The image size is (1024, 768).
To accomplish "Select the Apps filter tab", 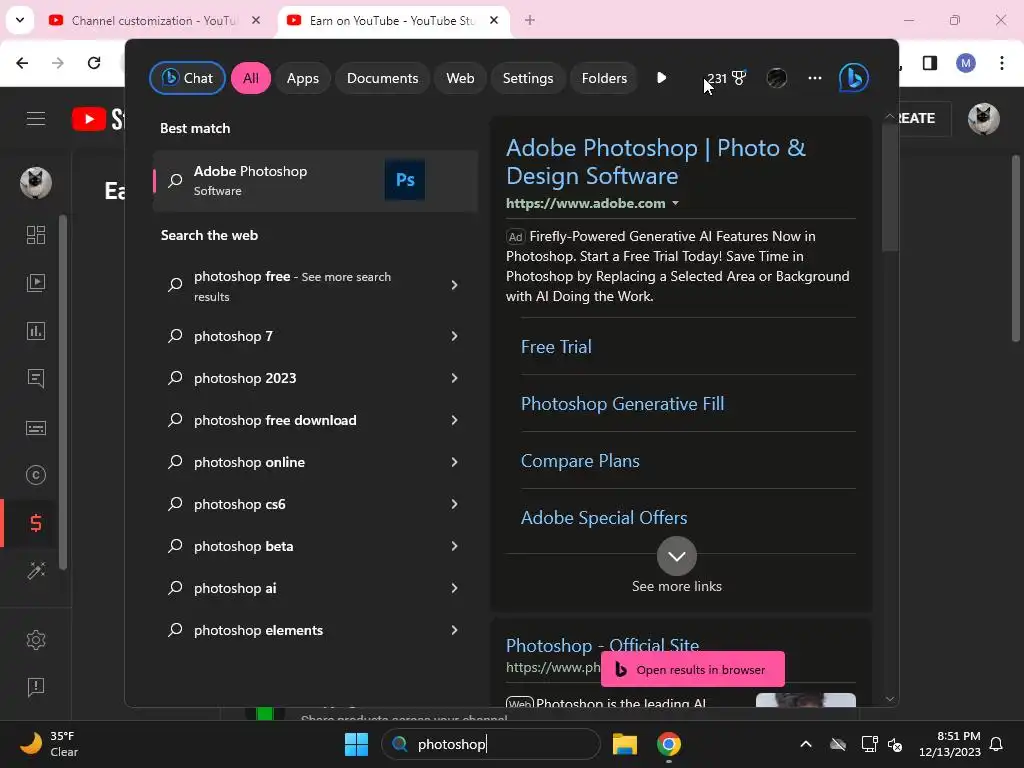I will pyautogui.click(x=303, y=78).
